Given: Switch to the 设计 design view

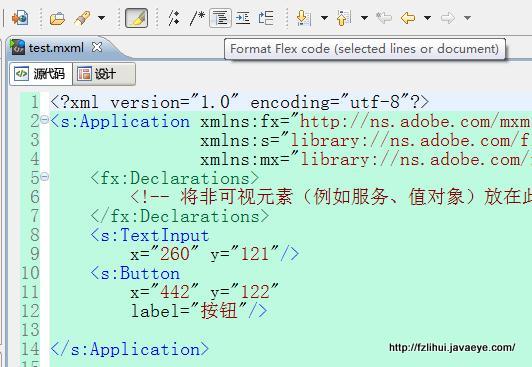Looking at the screenshot, I should tap(104, 74).
